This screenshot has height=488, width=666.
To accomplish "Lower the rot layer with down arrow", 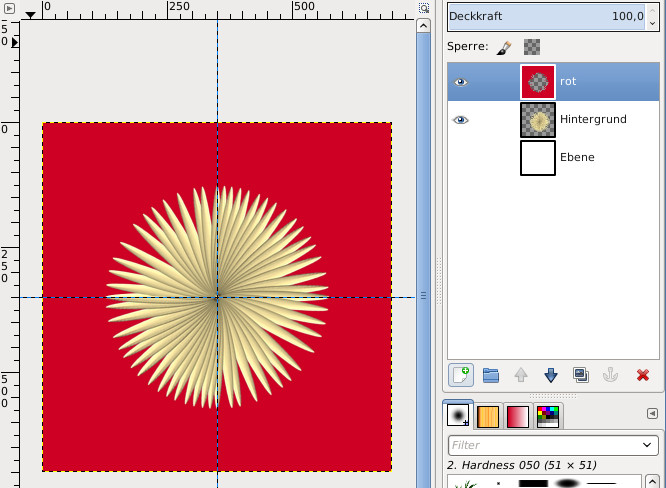I will [551, 375].
